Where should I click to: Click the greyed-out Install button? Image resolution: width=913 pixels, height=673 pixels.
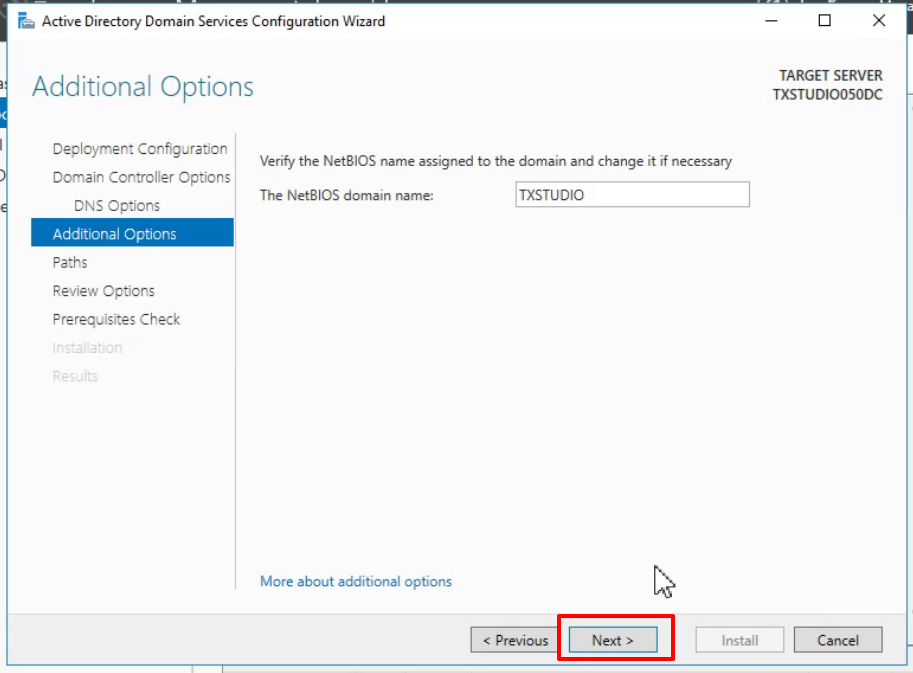(739, 640)
